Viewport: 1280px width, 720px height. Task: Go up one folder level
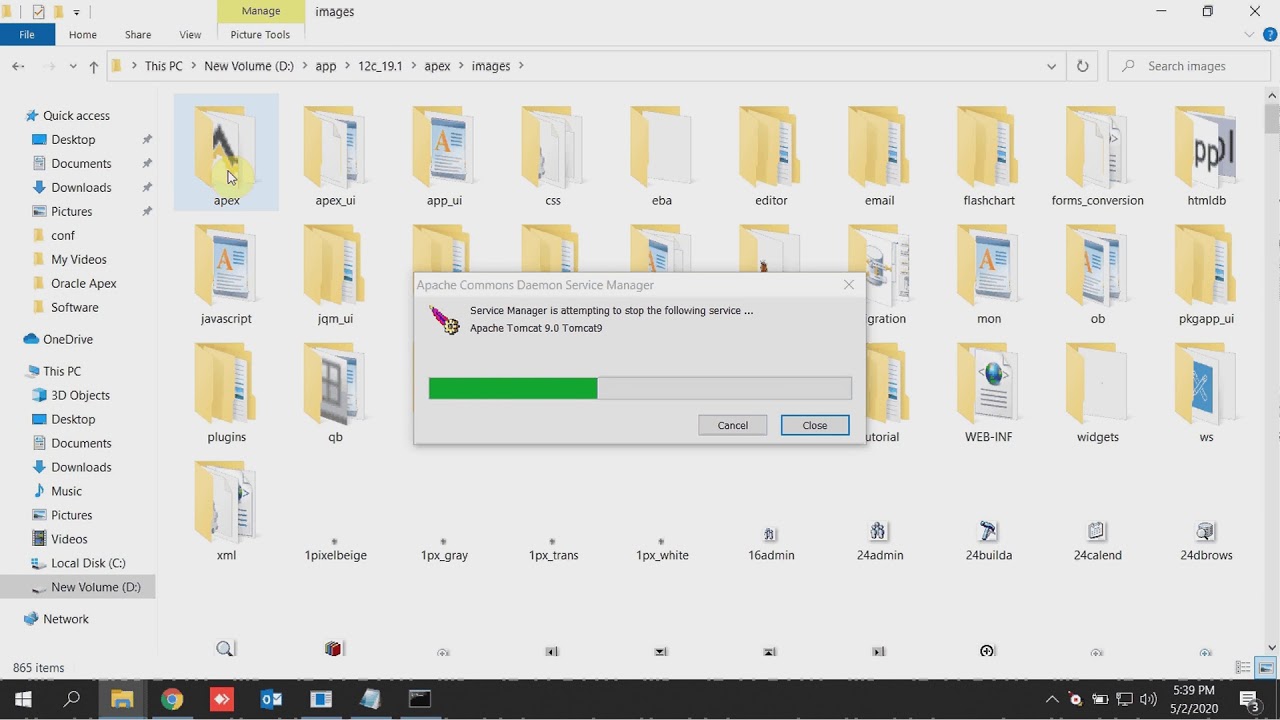coord(93,66)
